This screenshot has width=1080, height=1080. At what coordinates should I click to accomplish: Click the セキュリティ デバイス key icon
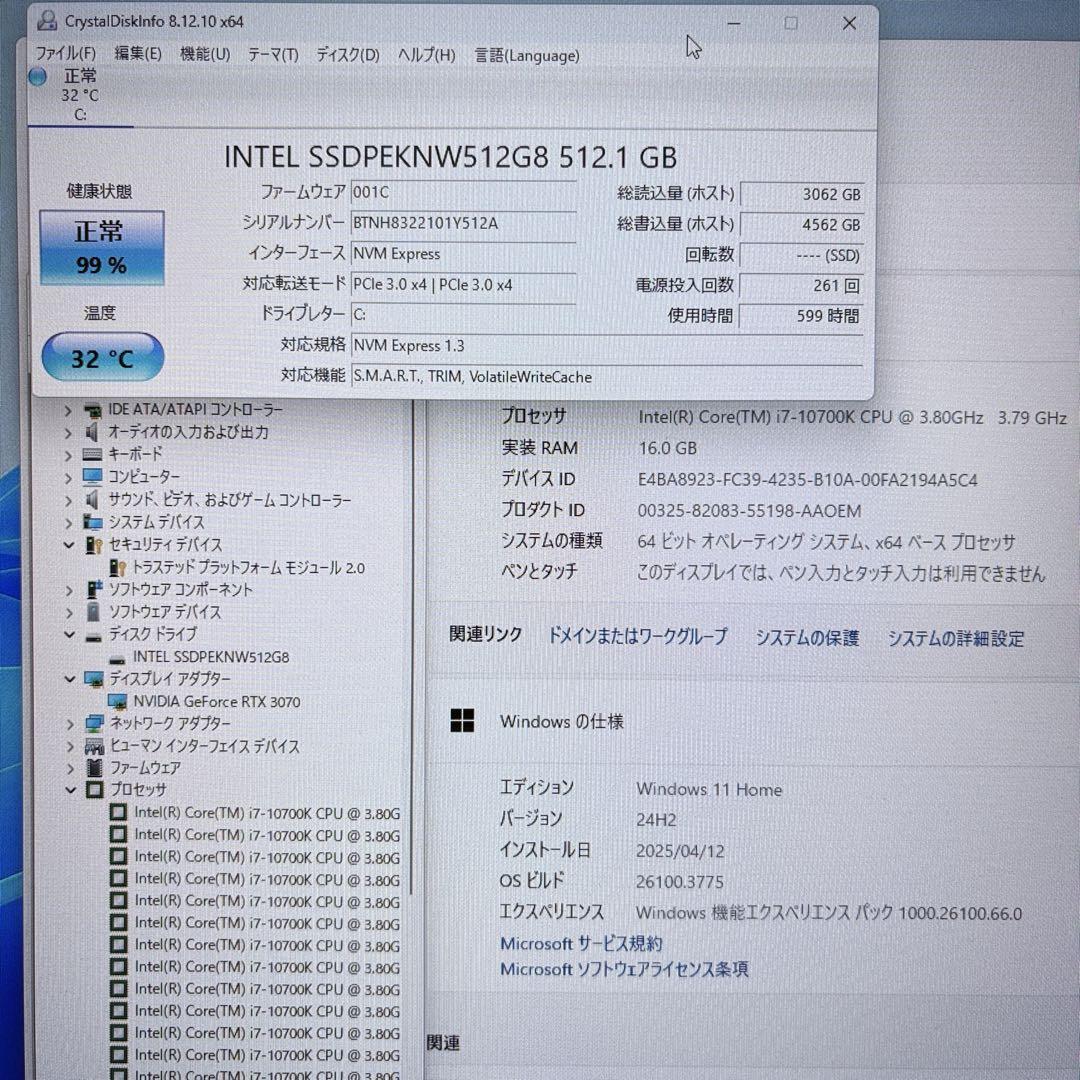click(x=93, y=545)
